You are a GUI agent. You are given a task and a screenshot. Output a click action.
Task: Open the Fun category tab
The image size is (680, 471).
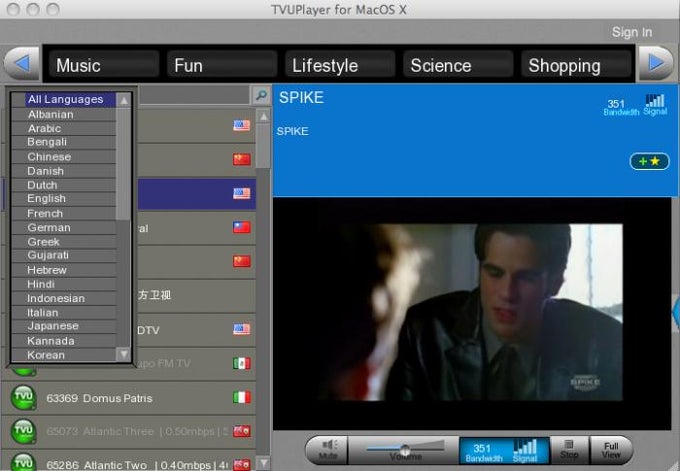(x=222, y=65)
